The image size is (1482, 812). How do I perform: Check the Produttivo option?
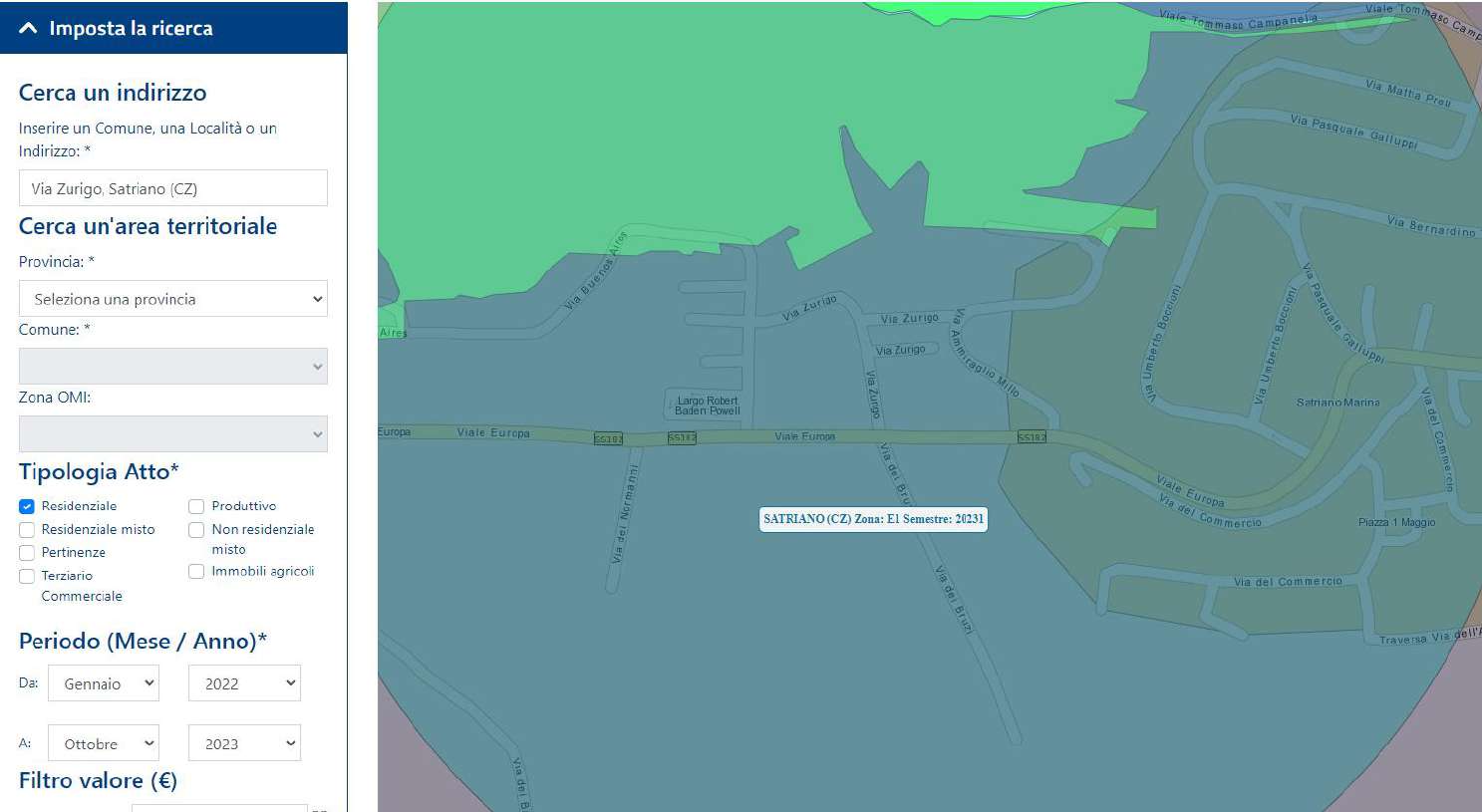click(x=196, y=506)
